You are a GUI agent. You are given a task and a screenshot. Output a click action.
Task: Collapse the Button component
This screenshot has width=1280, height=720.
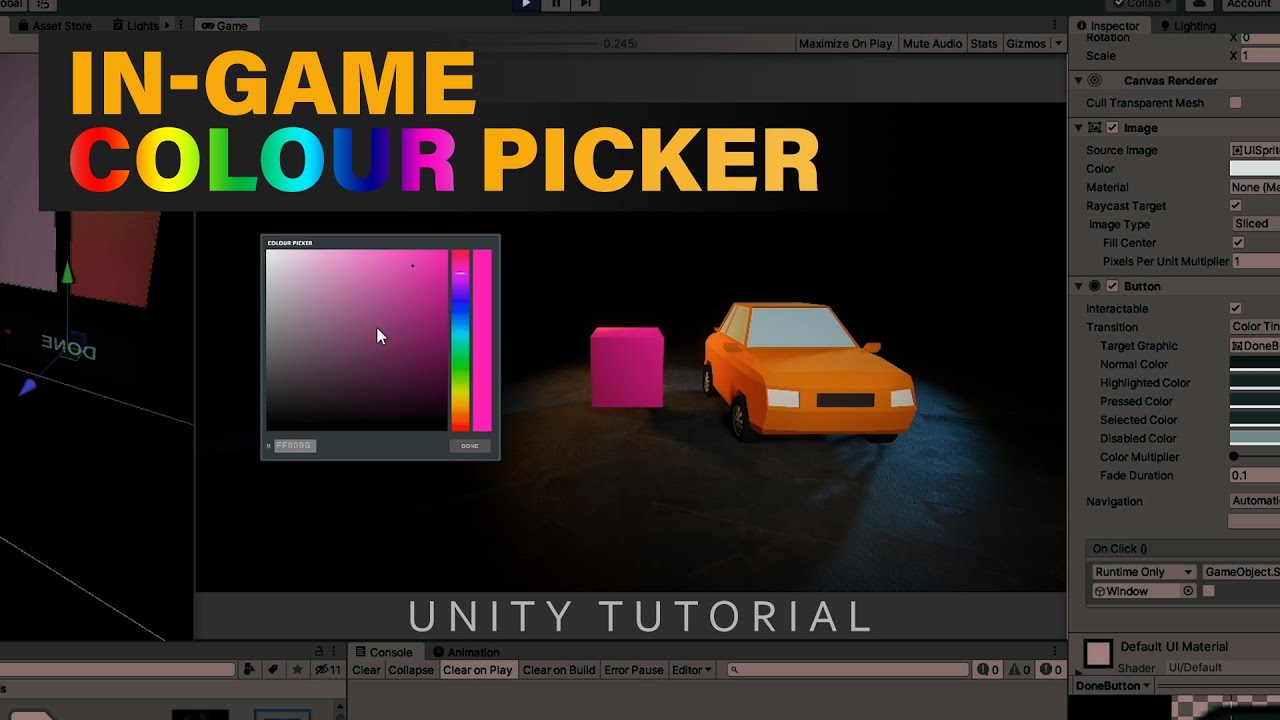pos(1078,286)
